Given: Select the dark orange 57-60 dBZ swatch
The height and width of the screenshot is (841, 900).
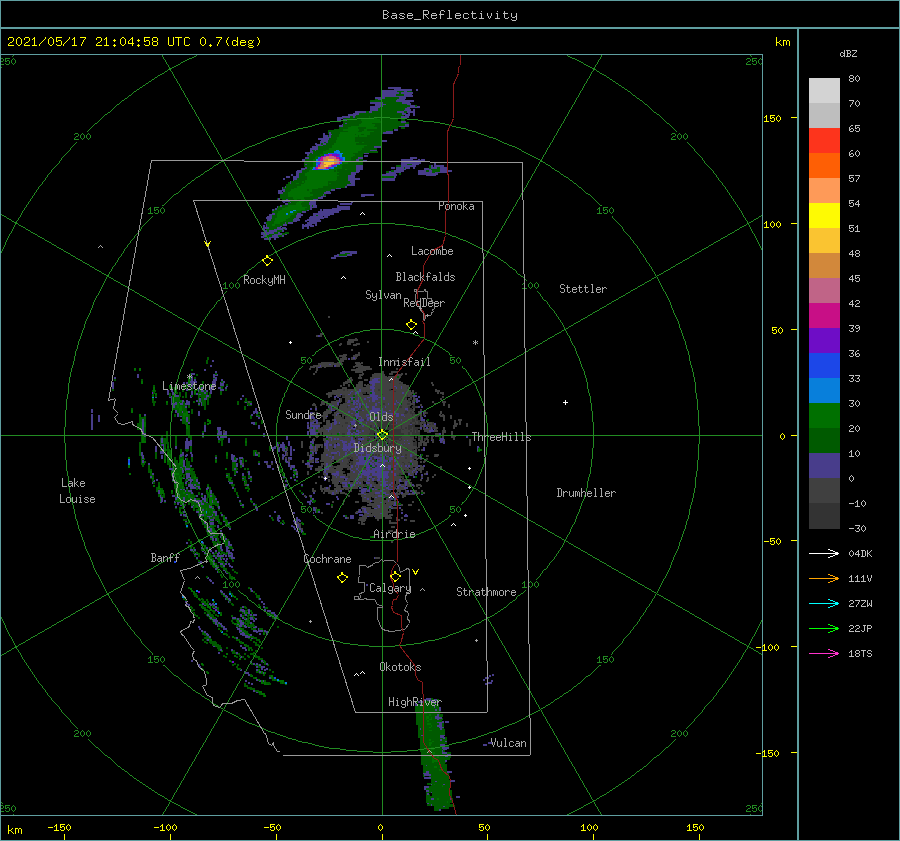Looking at the screenshot, I should [x=824, y=166].
